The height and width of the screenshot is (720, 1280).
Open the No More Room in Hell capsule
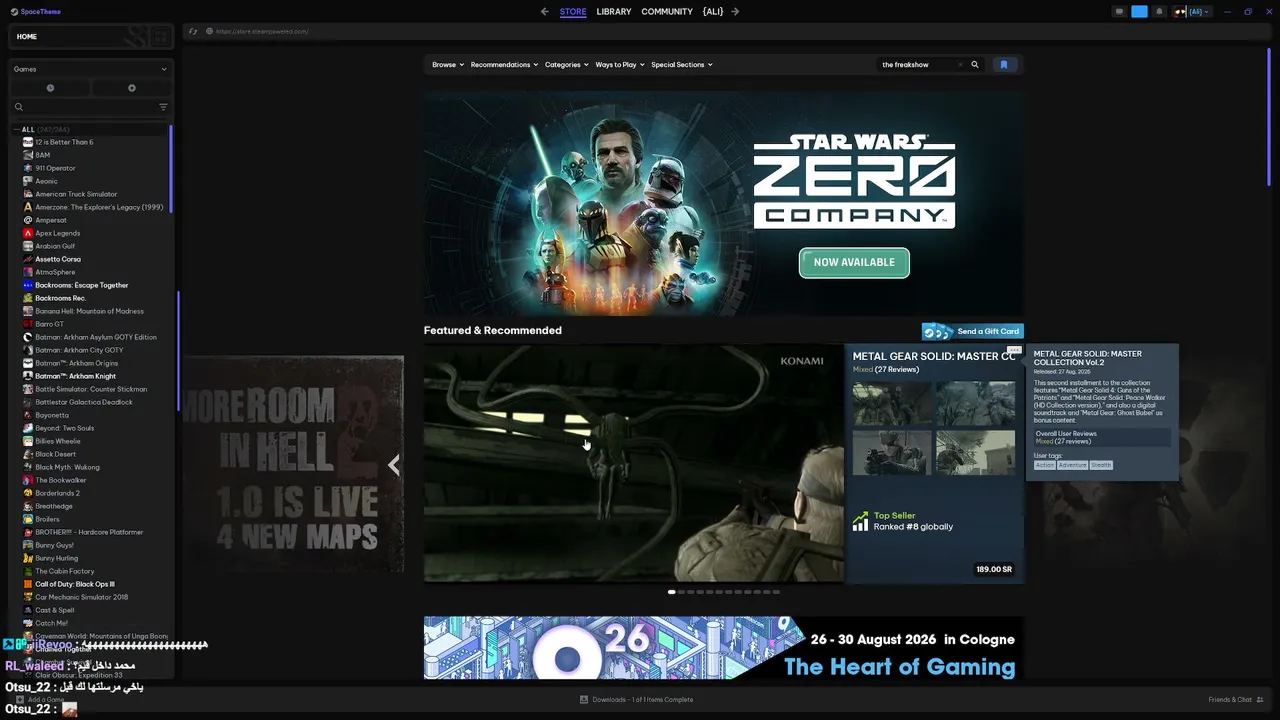(x=293, y=465)
